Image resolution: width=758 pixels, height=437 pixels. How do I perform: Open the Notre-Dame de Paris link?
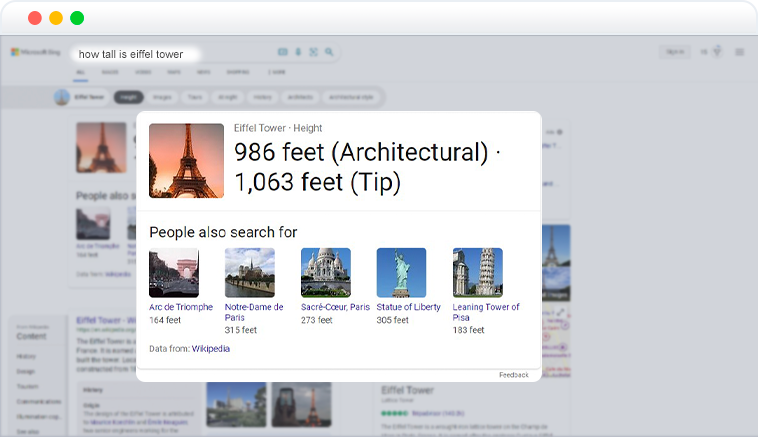[x=254, y=312]
